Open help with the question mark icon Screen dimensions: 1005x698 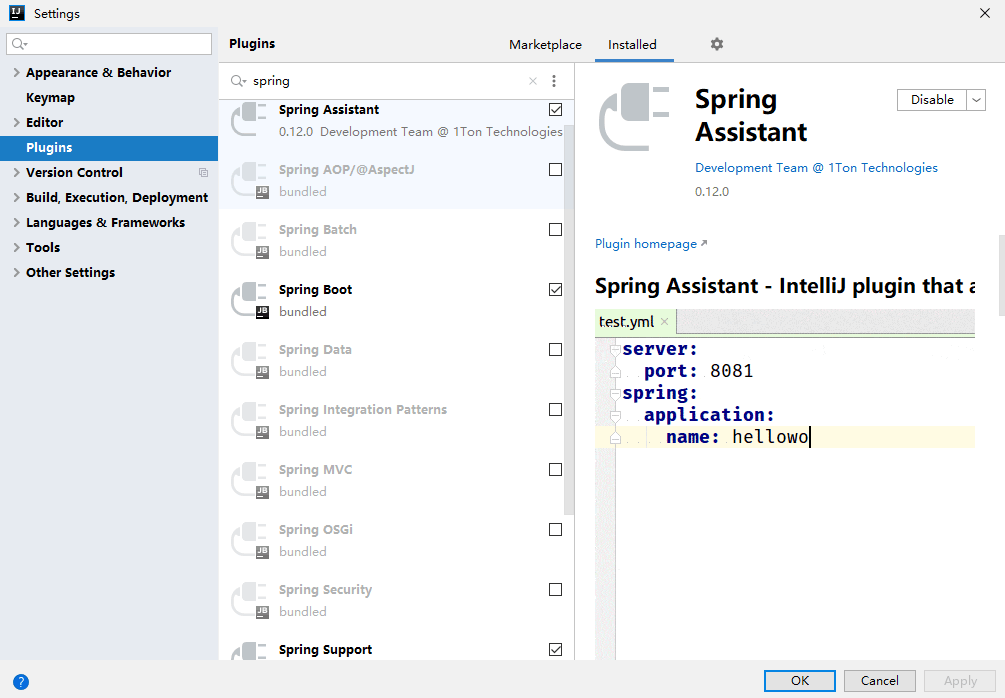pyautogui.click(x=21, y=681)
